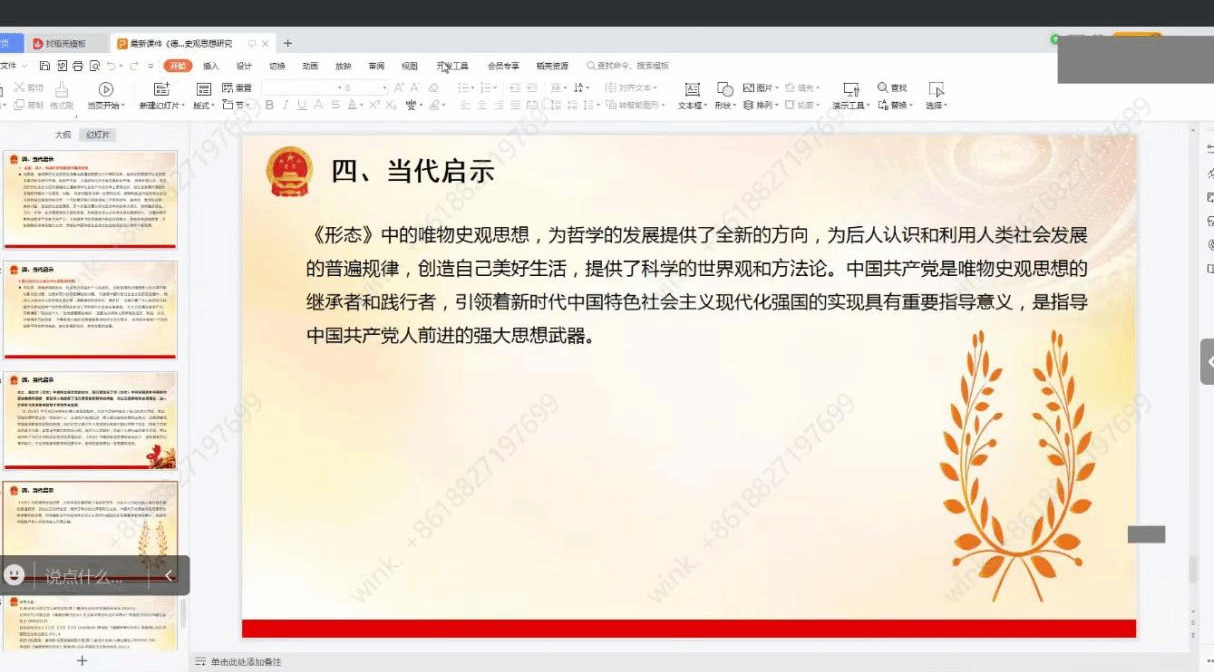Viewport: 1214px width, 672px height.
Task: Switch to the 动画 ribbon tab
Action: (x=310, y=66)
